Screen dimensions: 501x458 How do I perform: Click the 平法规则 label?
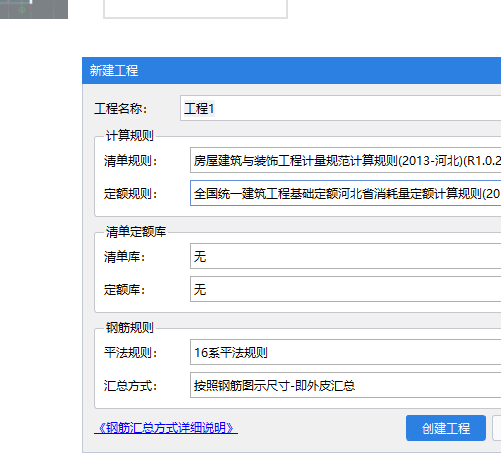(130, 353)
